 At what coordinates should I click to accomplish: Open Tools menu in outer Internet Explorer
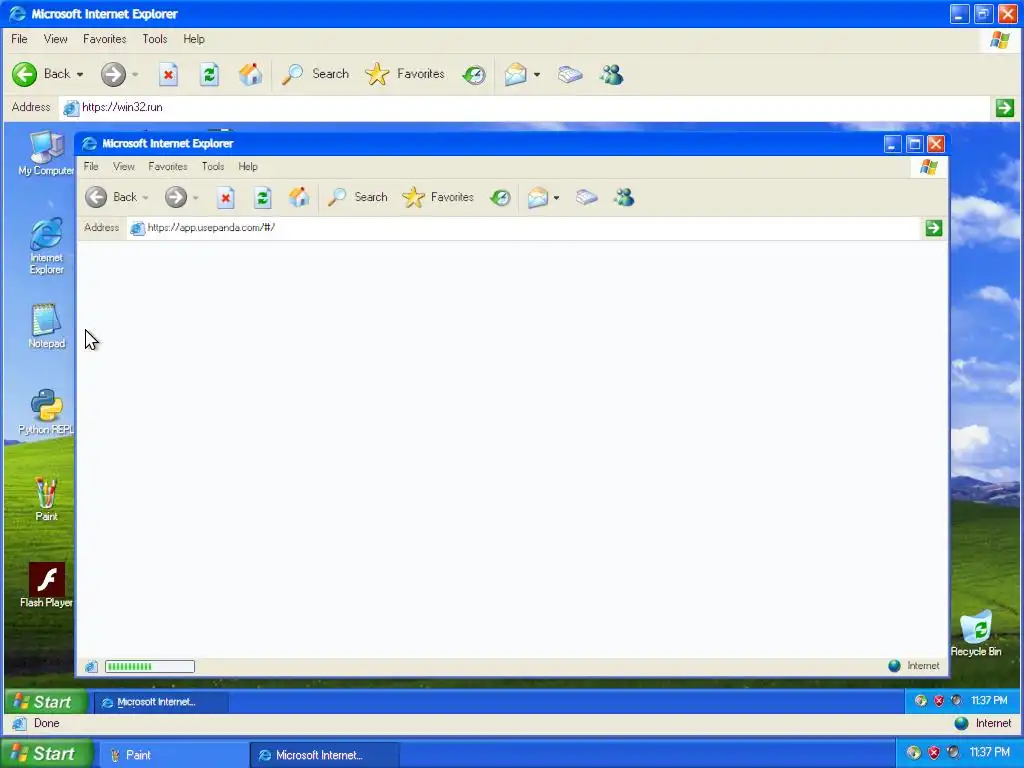pyautogui.click(x=155, y=39)
